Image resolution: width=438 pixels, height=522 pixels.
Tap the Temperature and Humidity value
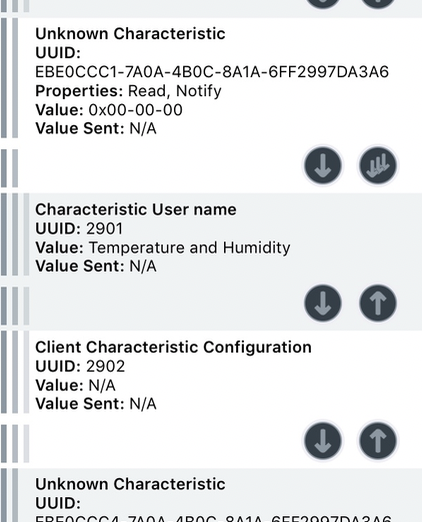point(190,248)
